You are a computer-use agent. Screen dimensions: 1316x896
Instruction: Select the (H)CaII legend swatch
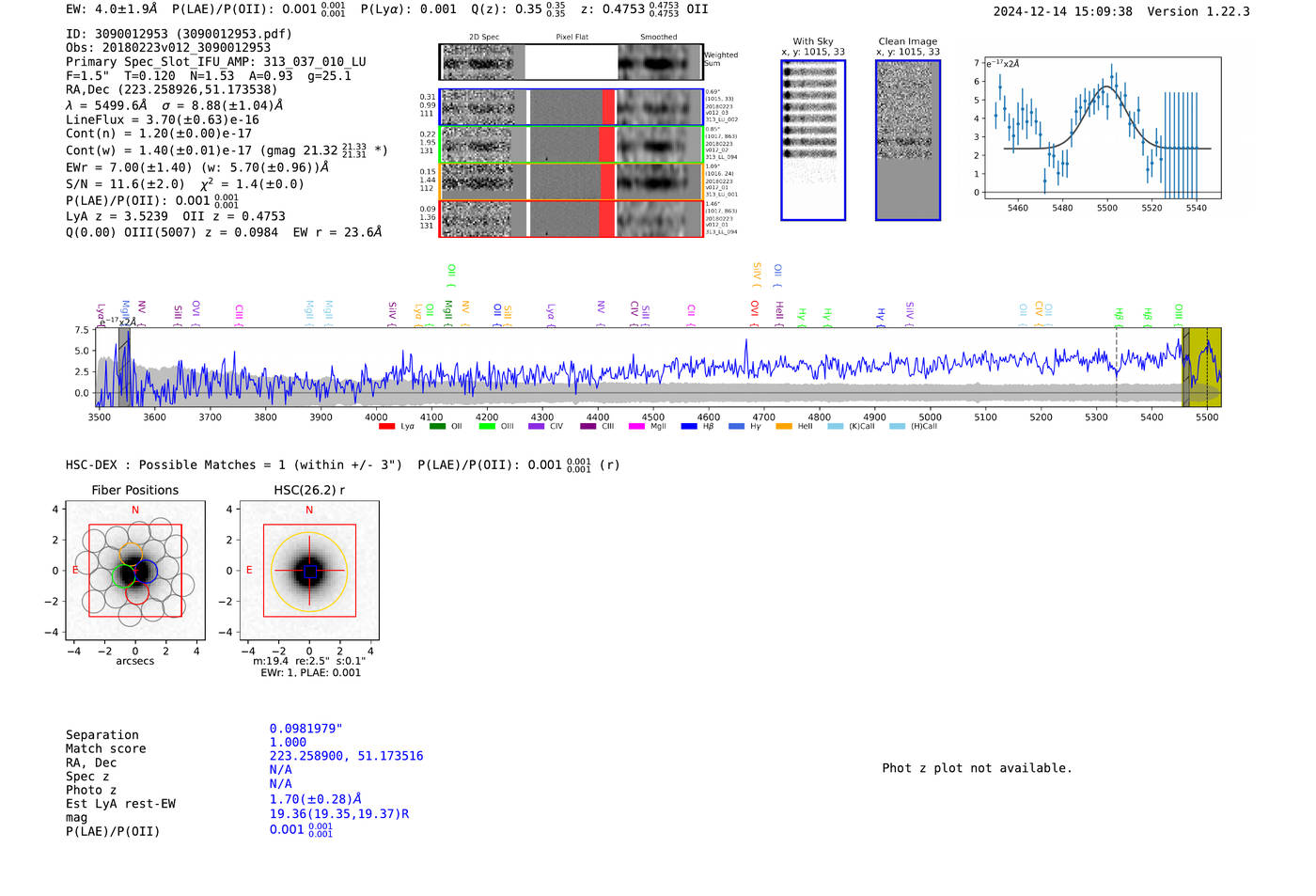point(898,427)
